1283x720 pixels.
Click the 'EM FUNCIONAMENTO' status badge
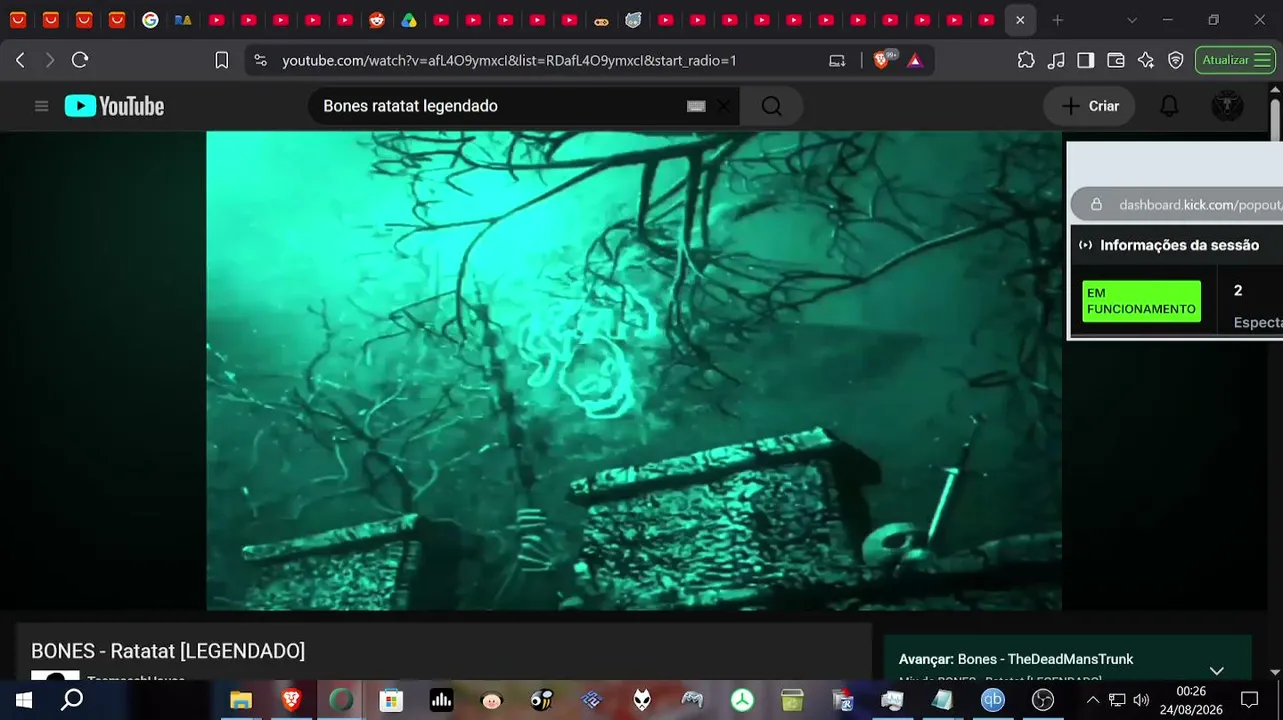(1141, 301)
